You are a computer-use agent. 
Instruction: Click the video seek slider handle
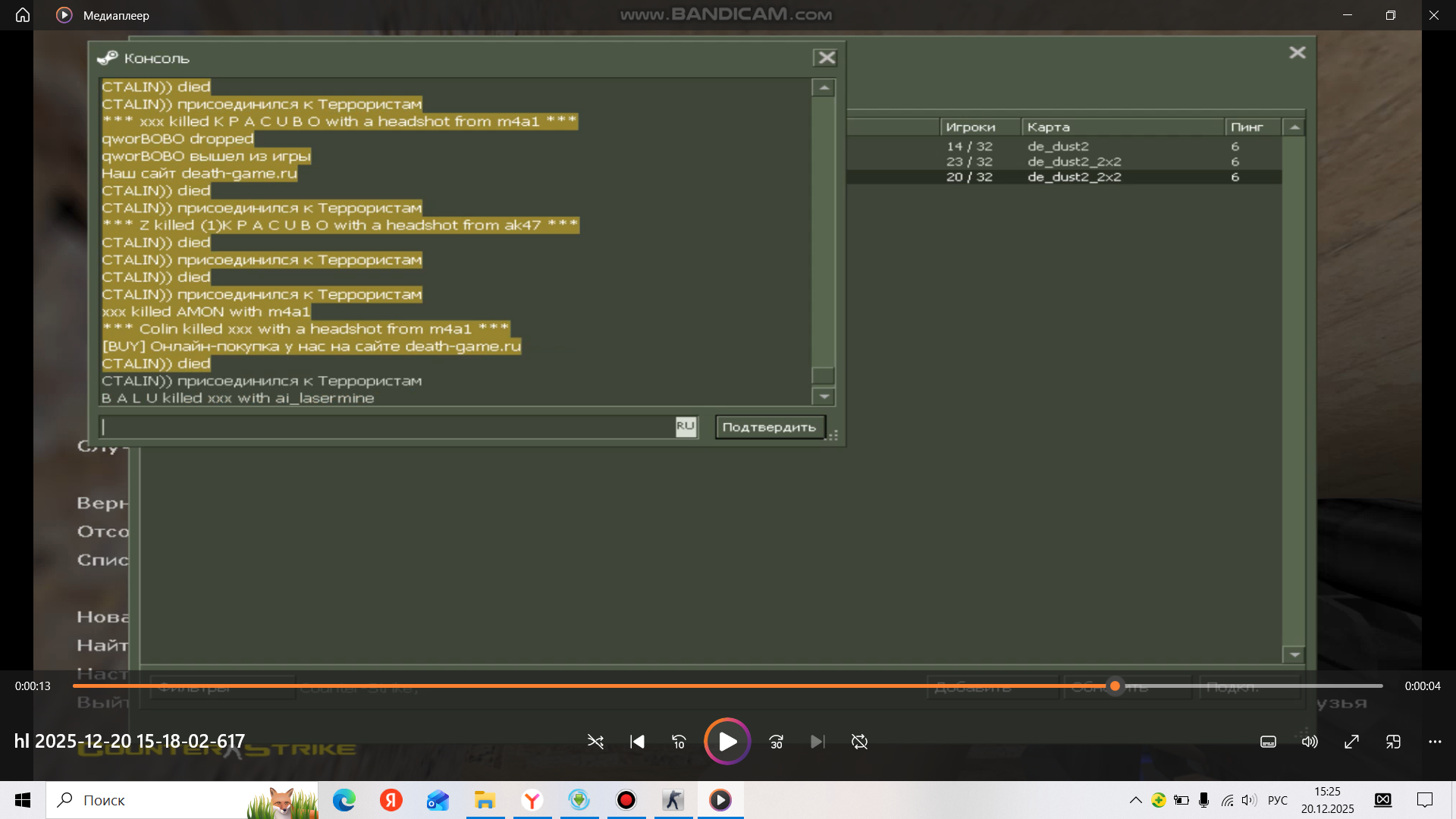[x=1115, y=686]
